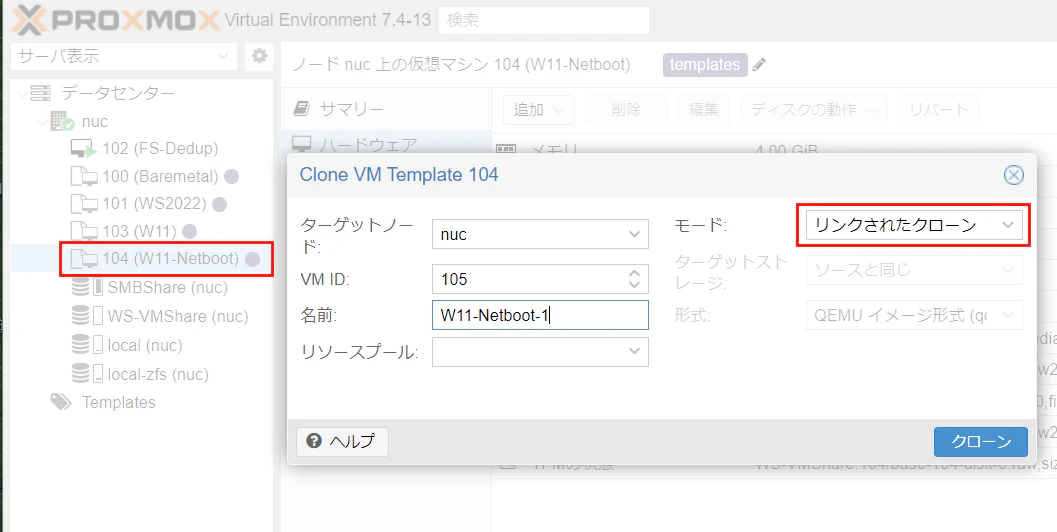This screenshot has height=532, width=1057.
Task: Click the search field at top
Action: coord(543,20)
